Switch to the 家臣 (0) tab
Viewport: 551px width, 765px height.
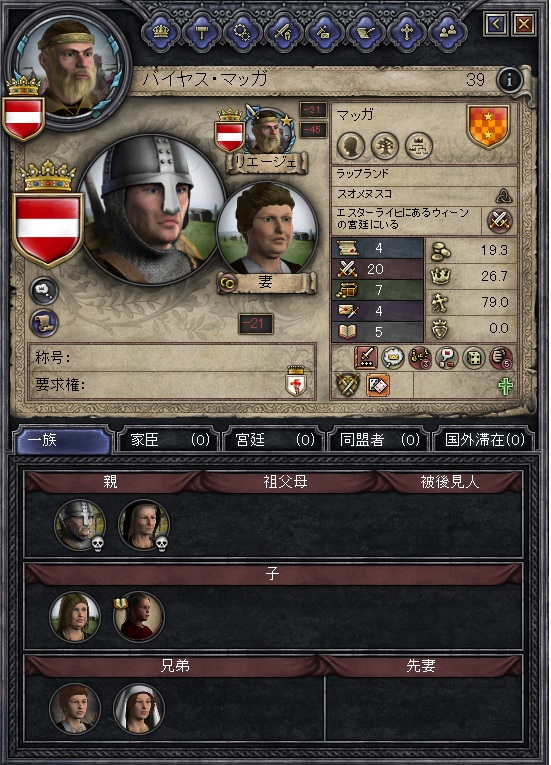169,440
